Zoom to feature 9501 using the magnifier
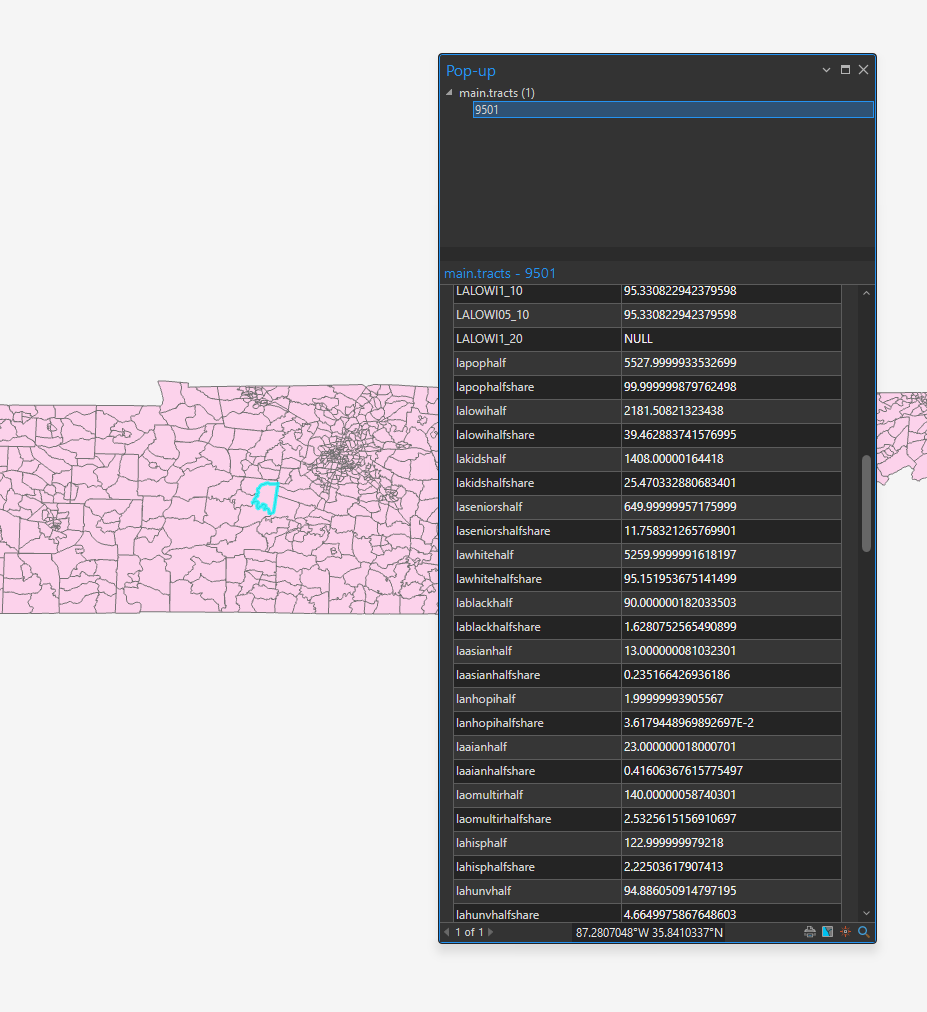 click(863, 931)
